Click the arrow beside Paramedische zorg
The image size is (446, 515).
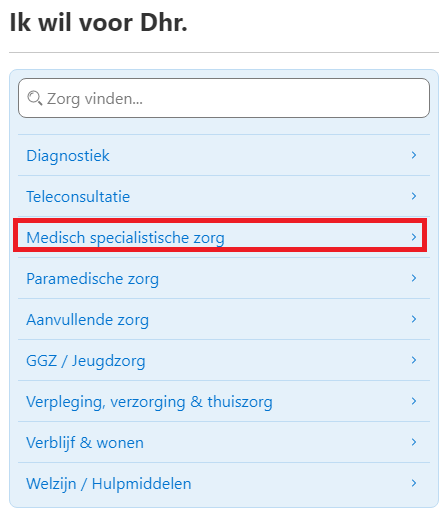(x=414, y=278)
